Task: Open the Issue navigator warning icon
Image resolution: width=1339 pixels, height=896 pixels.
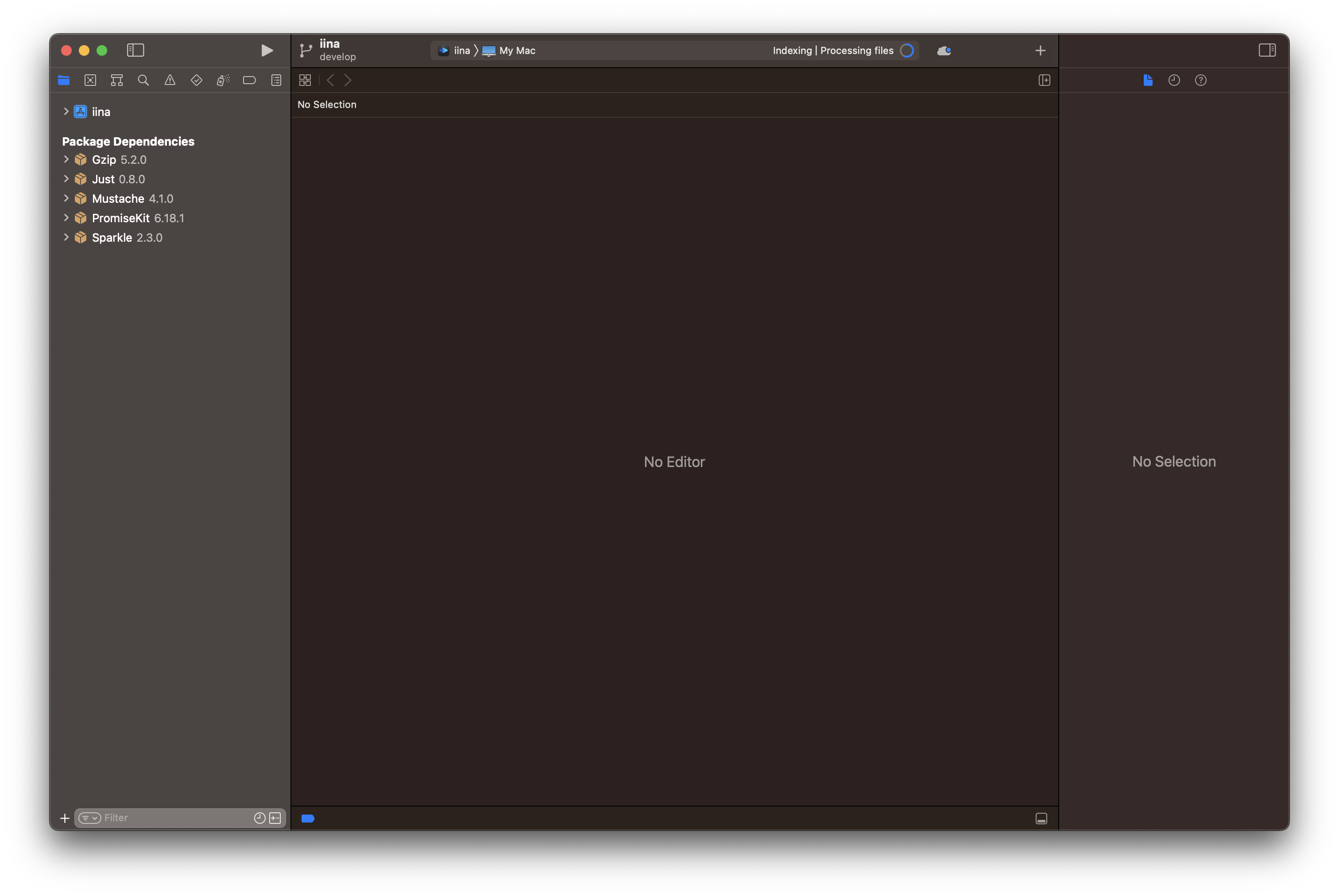Action: coord(170,80)
